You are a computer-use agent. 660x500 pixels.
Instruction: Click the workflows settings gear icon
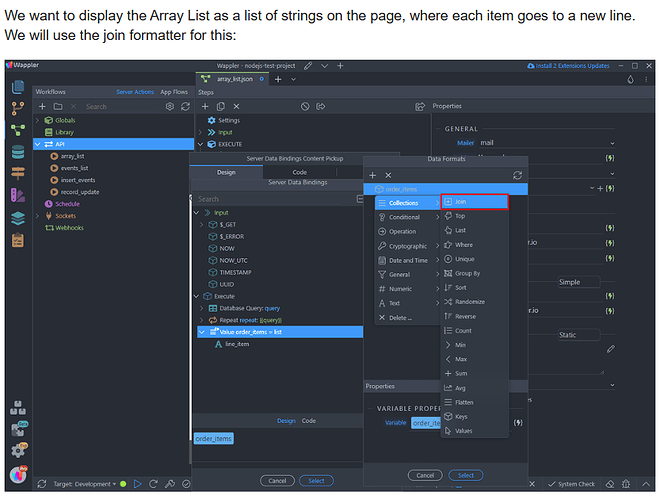pyautogui.click(x=170, y=106)
